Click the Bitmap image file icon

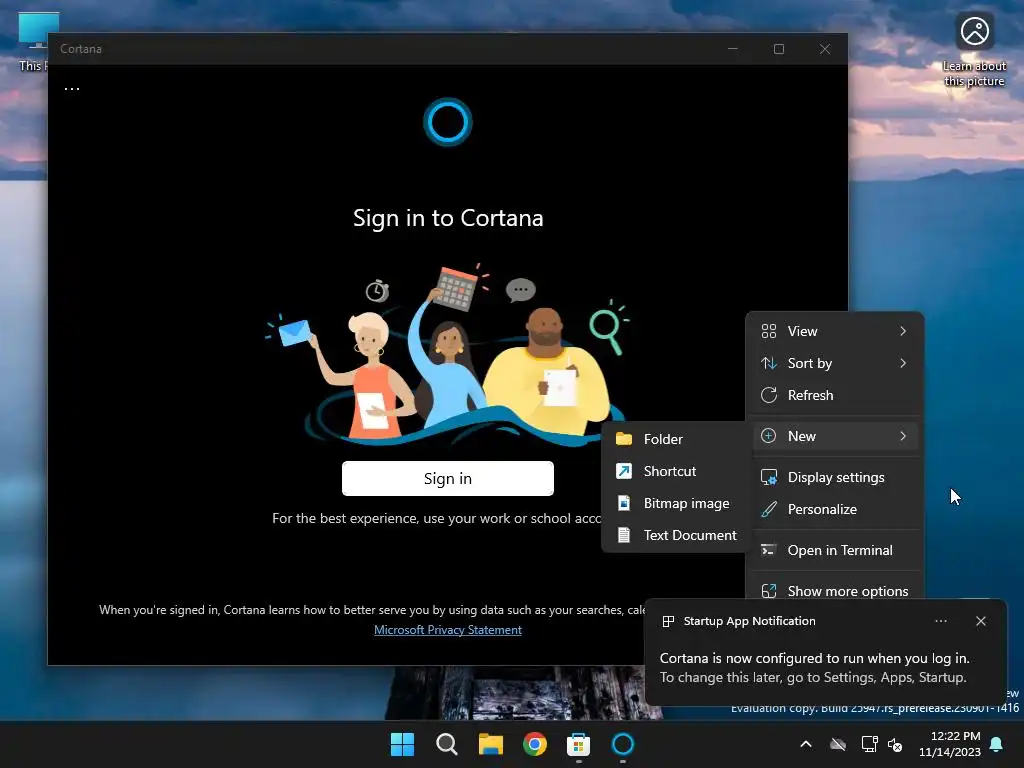click(624, 503)
